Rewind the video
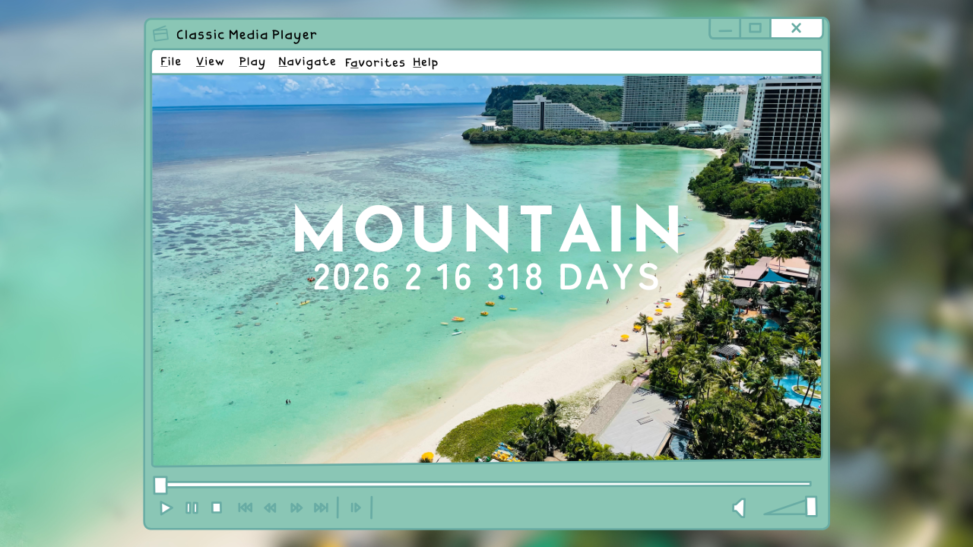 [270, 508]
